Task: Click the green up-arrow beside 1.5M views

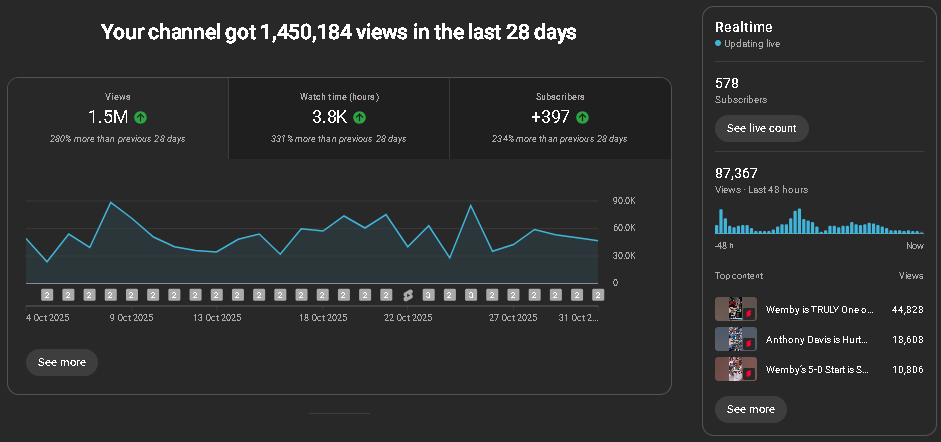Action: pyautogui.click(x=141, y=117)
